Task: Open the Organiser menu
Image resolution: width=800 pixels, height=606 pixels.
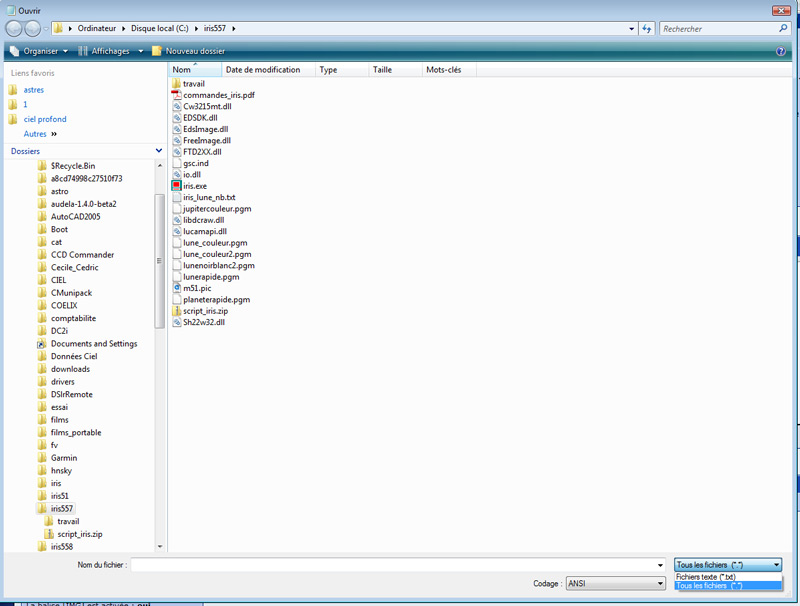Action: click(41, 50)
